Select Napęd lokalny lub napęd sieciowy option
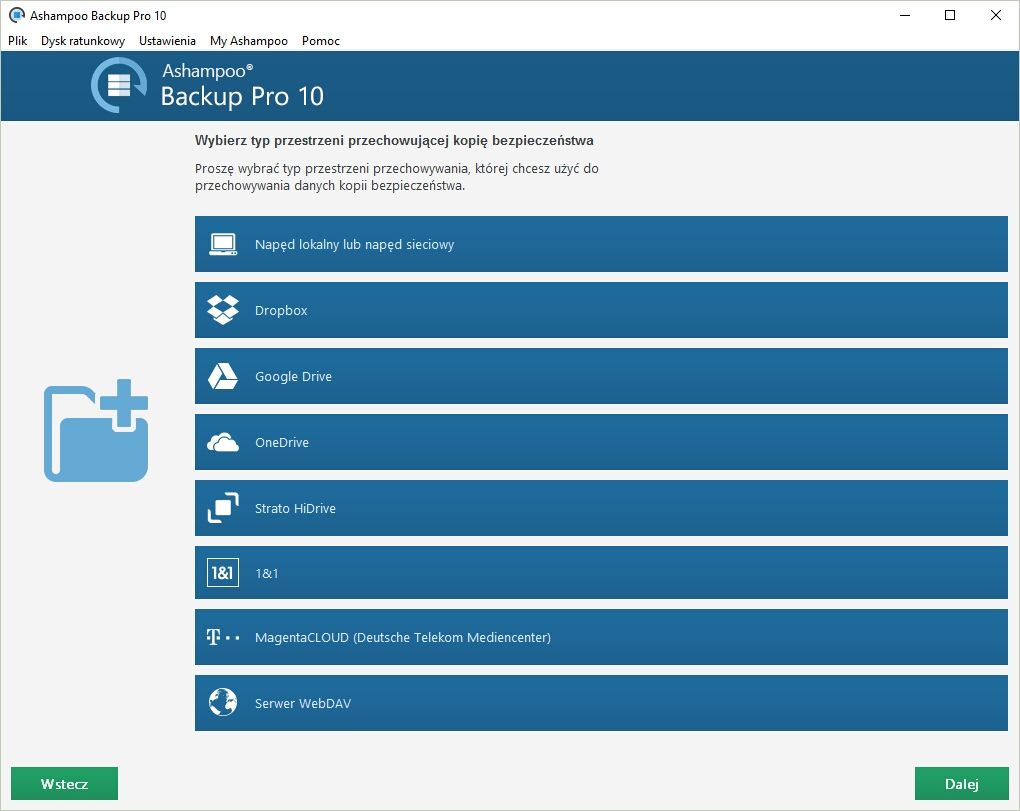The height and width of the screenshot is (811, 1020). pyautogui.click(x=601, y=244)
